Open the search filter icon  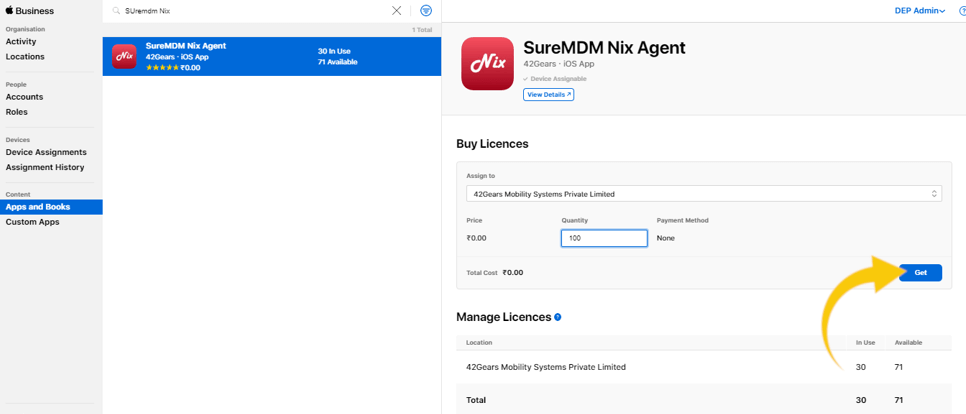tap(426, 10)
